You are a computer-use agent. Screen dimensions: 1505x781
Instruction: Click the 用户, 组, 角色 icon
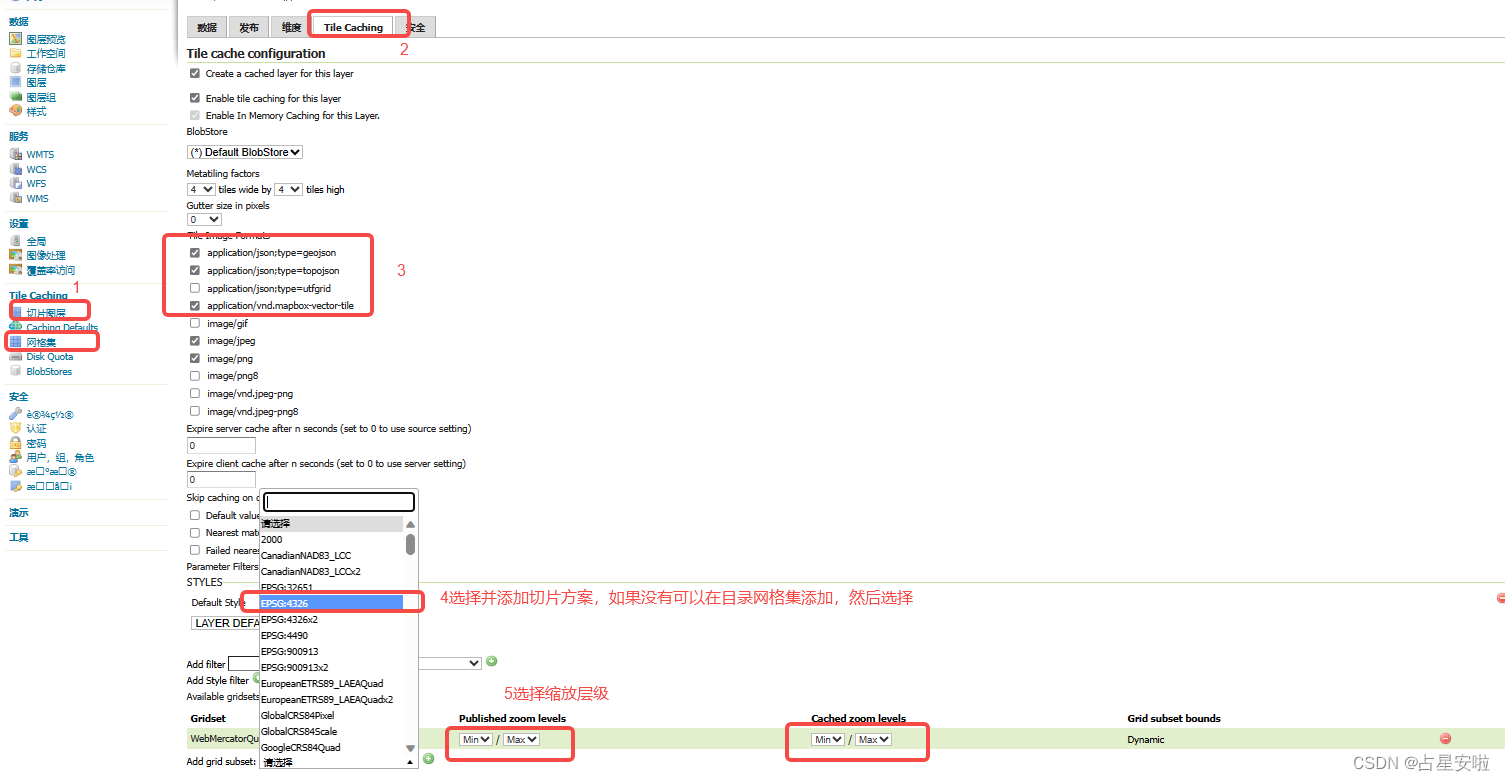[15, 457]
